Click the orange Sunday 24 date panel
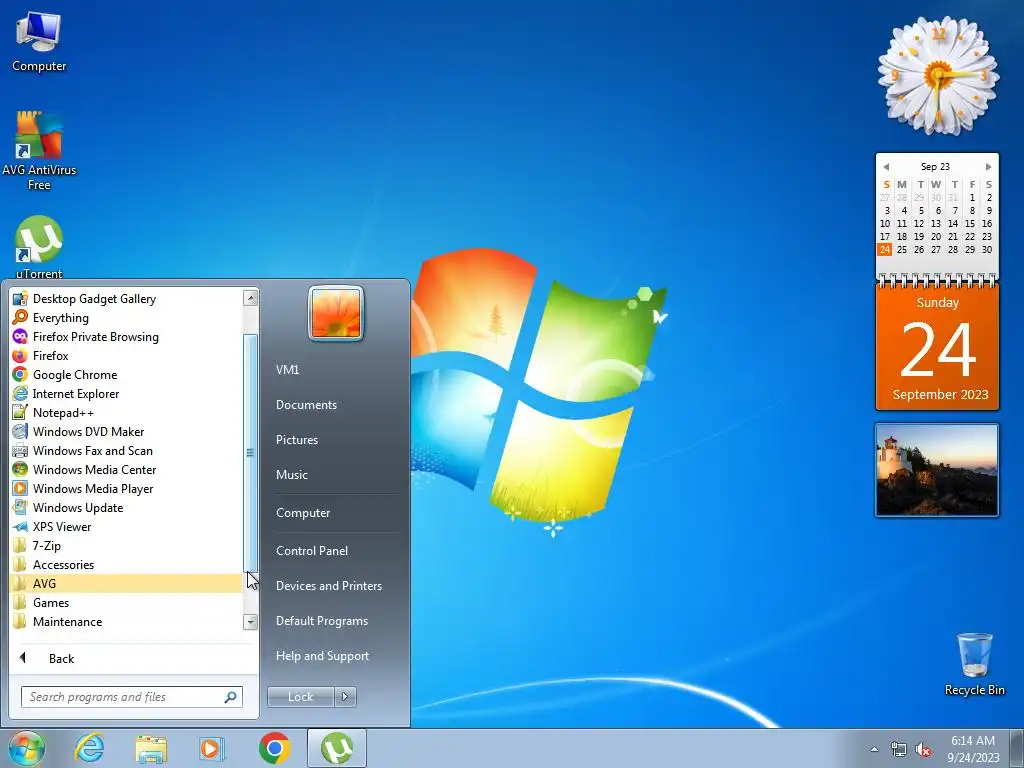Viewport: 1024px width, 768px height. [937, 347]
